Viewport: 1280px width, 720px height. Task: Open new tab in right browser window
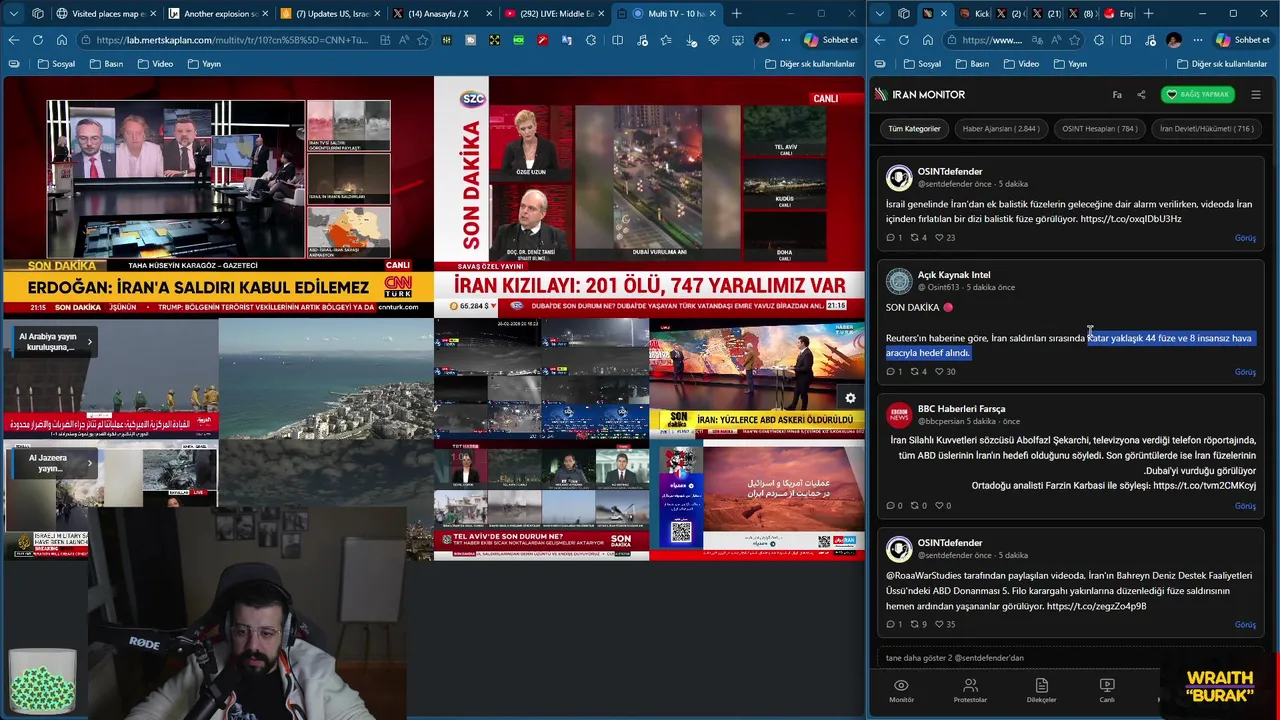1148,14
